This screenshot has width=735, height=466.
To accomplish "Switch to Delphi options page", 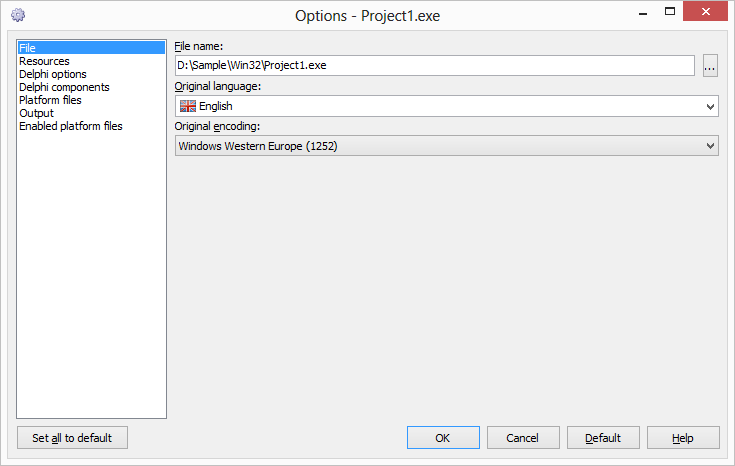I will [x=52, y=74].
